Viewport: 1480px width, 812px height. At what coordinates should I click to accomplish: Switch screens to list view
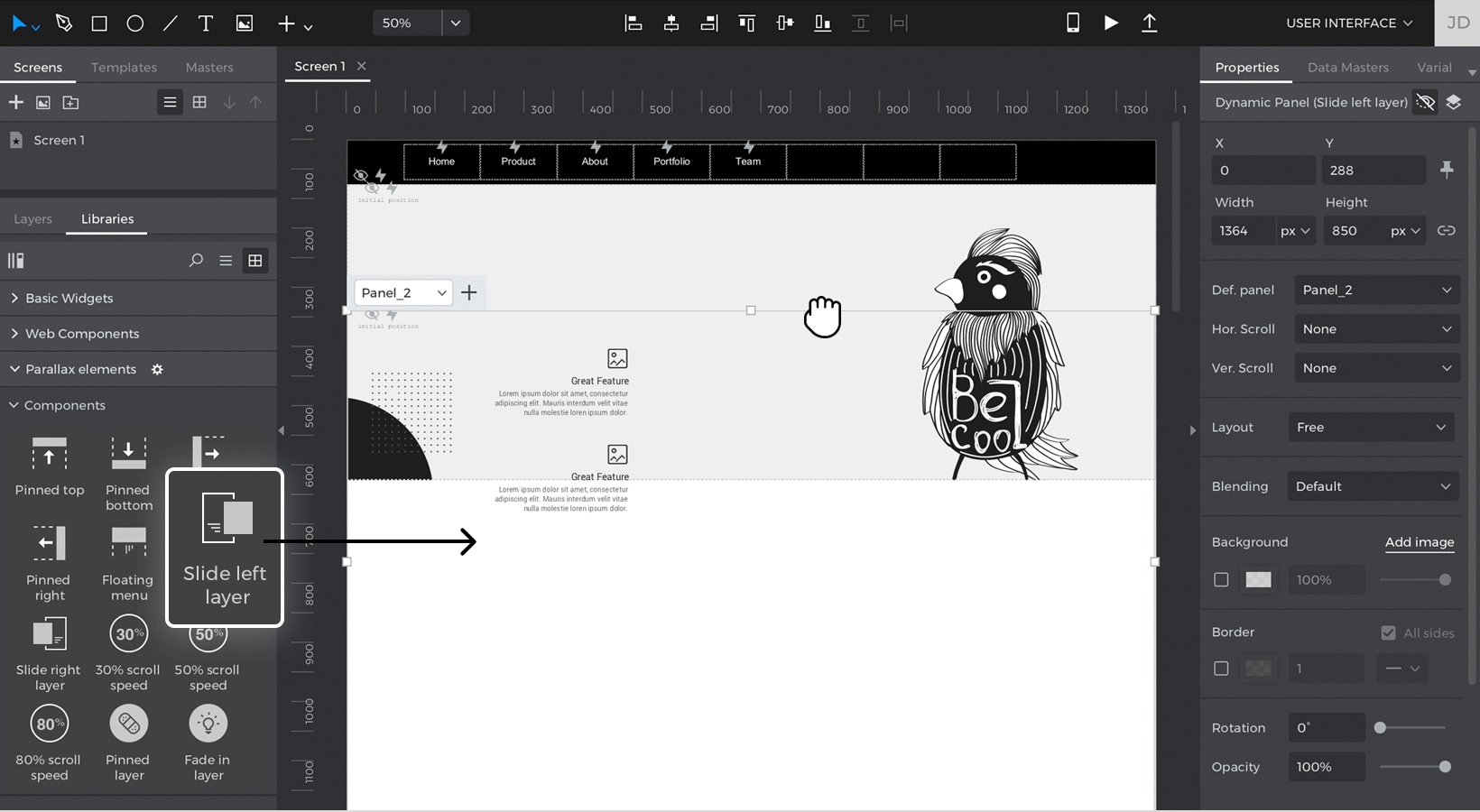pyautogui.click(x=170, y=102)
